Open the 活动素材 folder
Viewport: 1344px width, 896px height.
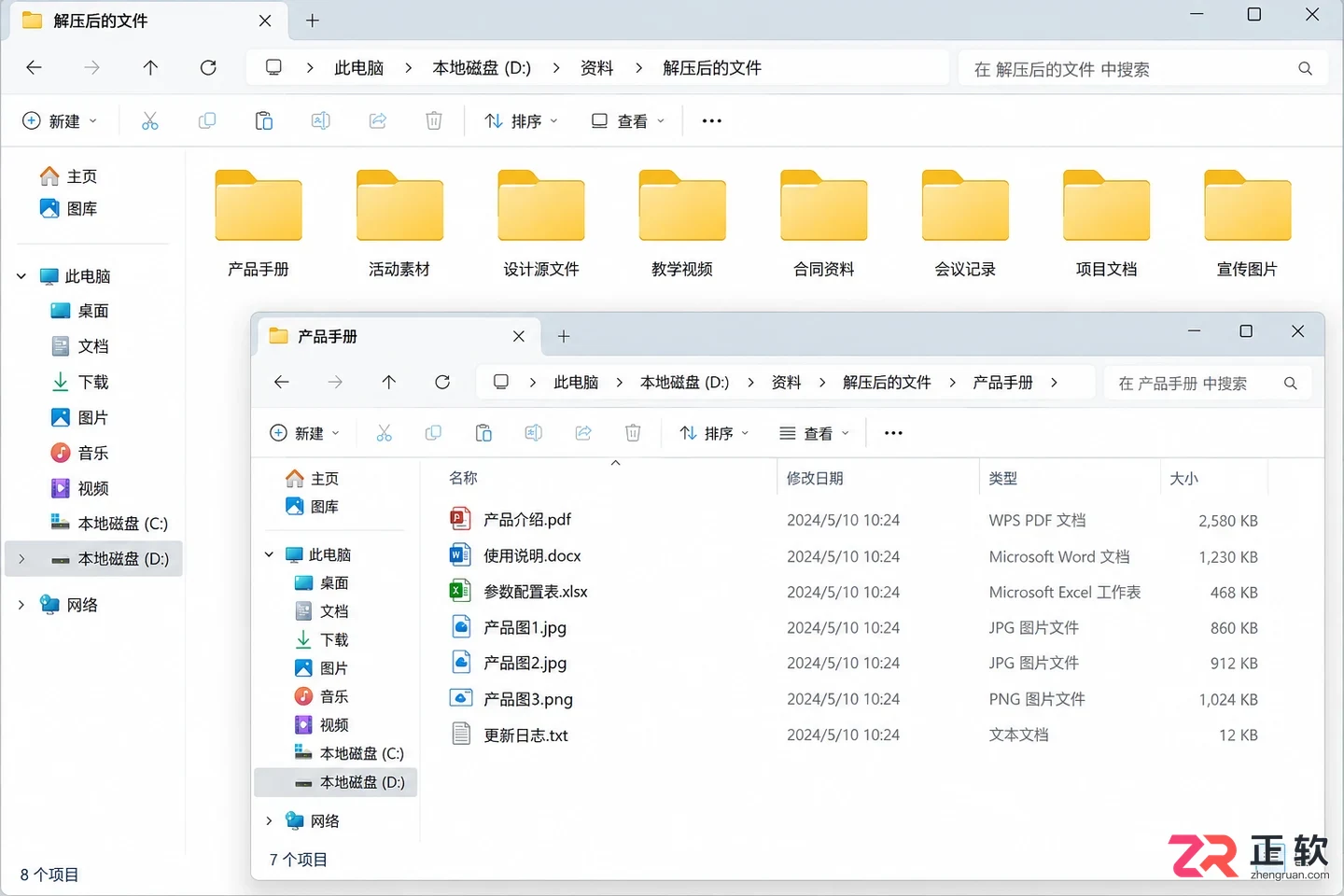pyautogui.click(x=399, y=224)
